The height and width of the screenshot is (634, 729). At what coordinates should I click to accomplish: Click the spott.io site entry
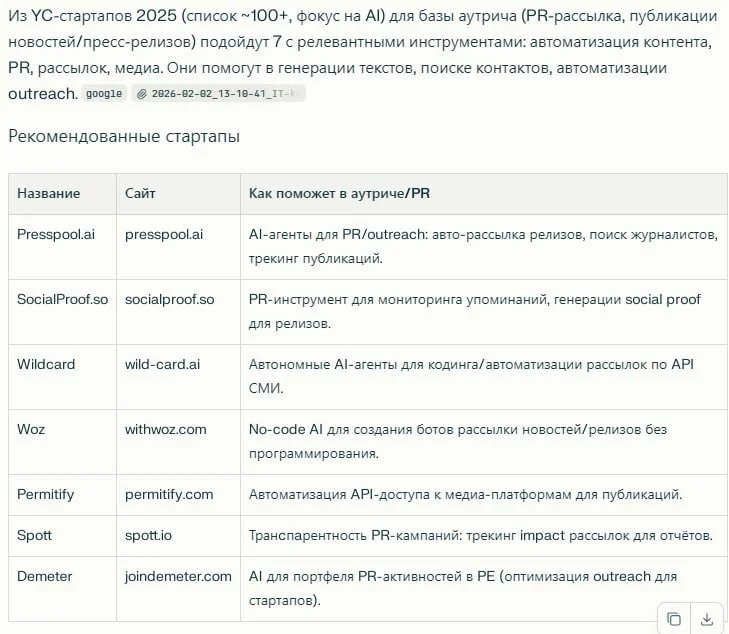coord(148,535)
